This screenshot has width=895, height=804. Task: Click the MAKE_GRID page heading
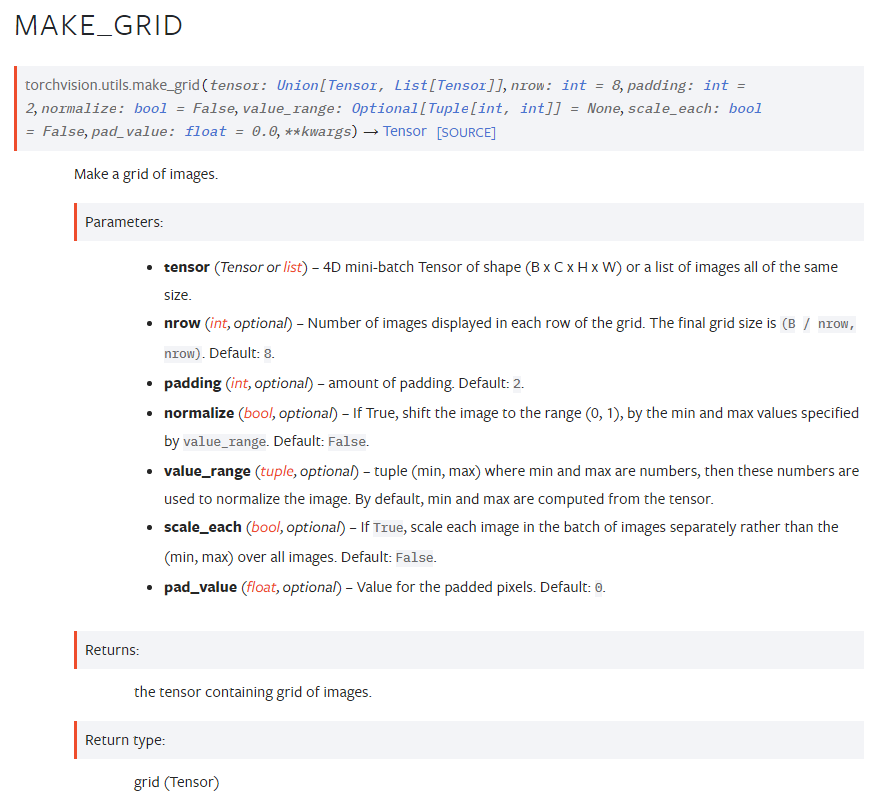click(x=98, y=26)
